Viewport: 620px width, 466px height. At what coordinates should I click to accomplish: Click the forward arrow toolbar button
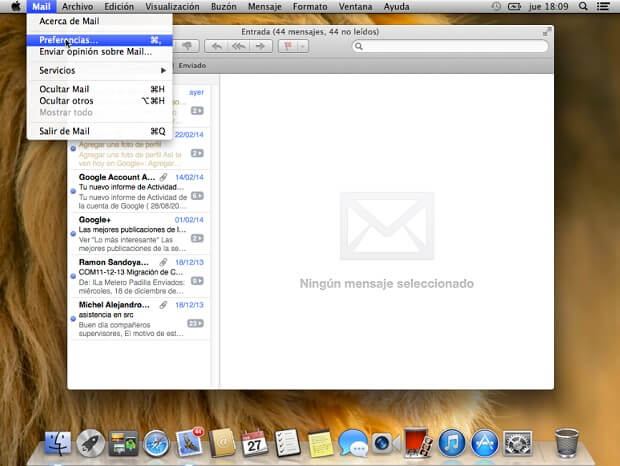pyautogui.click(x=261, y=46)
